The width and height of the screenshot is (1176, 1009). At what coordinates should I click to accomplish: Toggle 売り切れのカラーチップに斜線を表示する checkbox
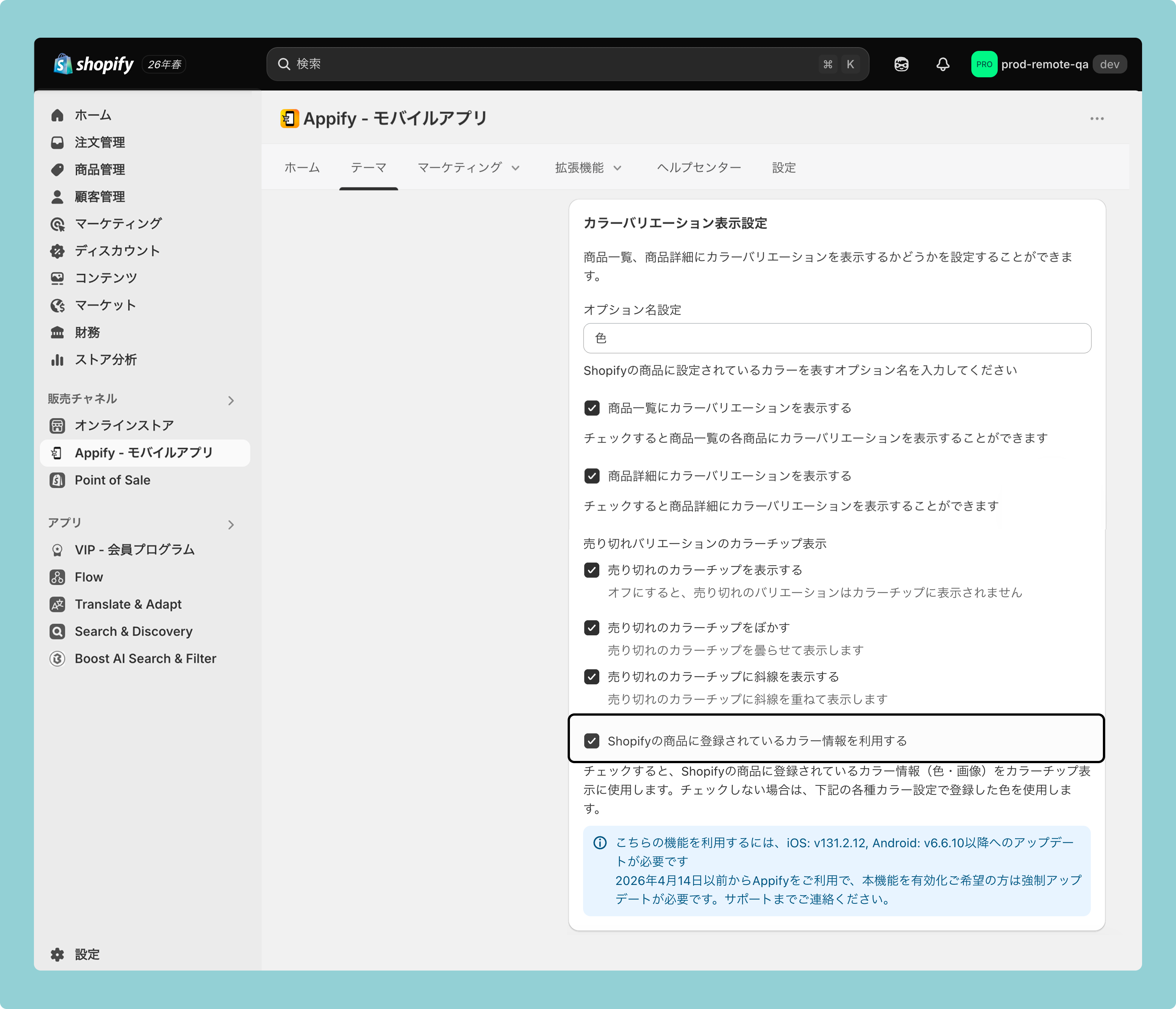tap(592, 677)
